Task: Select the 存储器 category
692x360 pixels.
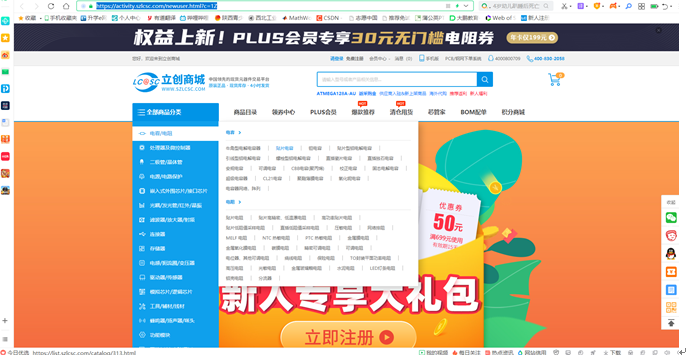Action: [x=176, y=248]
